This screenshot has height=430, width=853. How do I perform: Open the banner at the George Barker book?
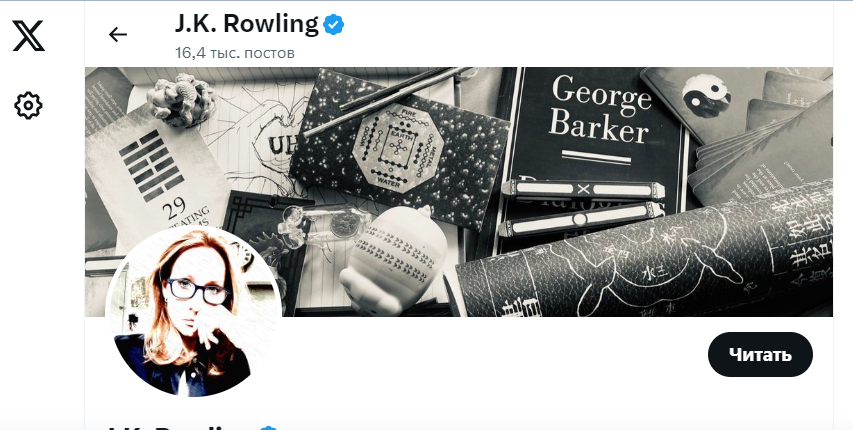[x=598, y=114]
